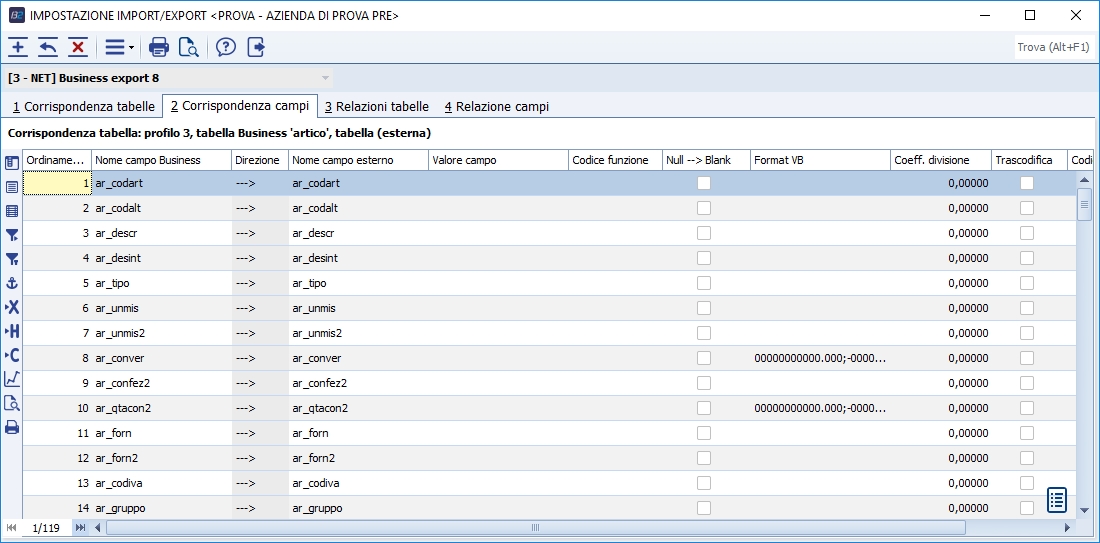Click the export H sidebar icon
Screen dimensions: 1100x543
point(12,331)
